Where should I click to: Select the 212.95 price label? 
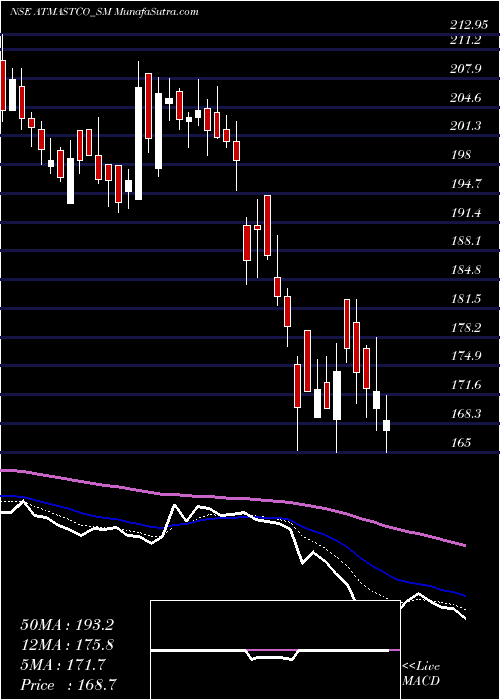point(471,25)
